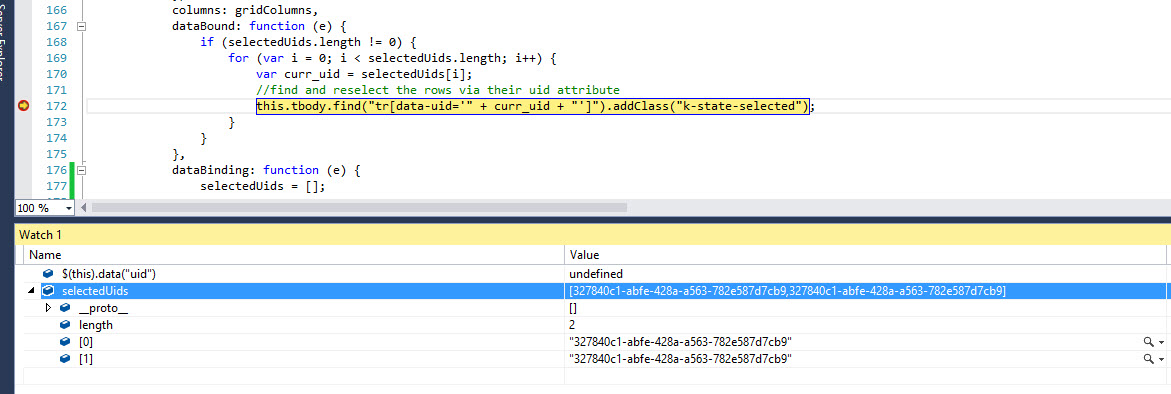Click the empty new watch row Name field
Viewport: 1171px width, 394px height.
(x=294, y=376)
